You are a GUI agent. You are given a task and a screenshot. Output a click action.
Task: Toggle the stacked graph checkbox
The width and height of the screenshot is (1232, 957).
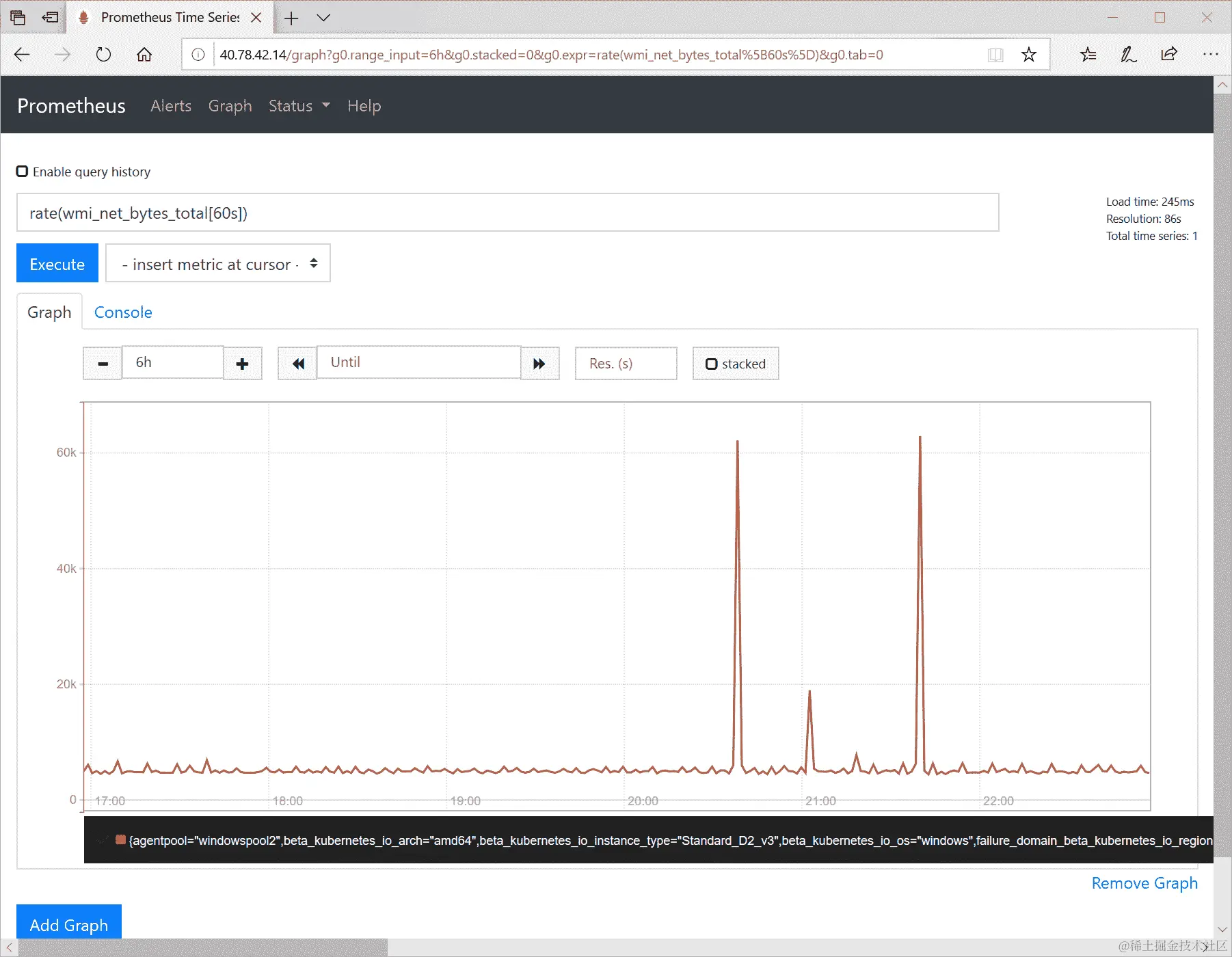point(712,364)
